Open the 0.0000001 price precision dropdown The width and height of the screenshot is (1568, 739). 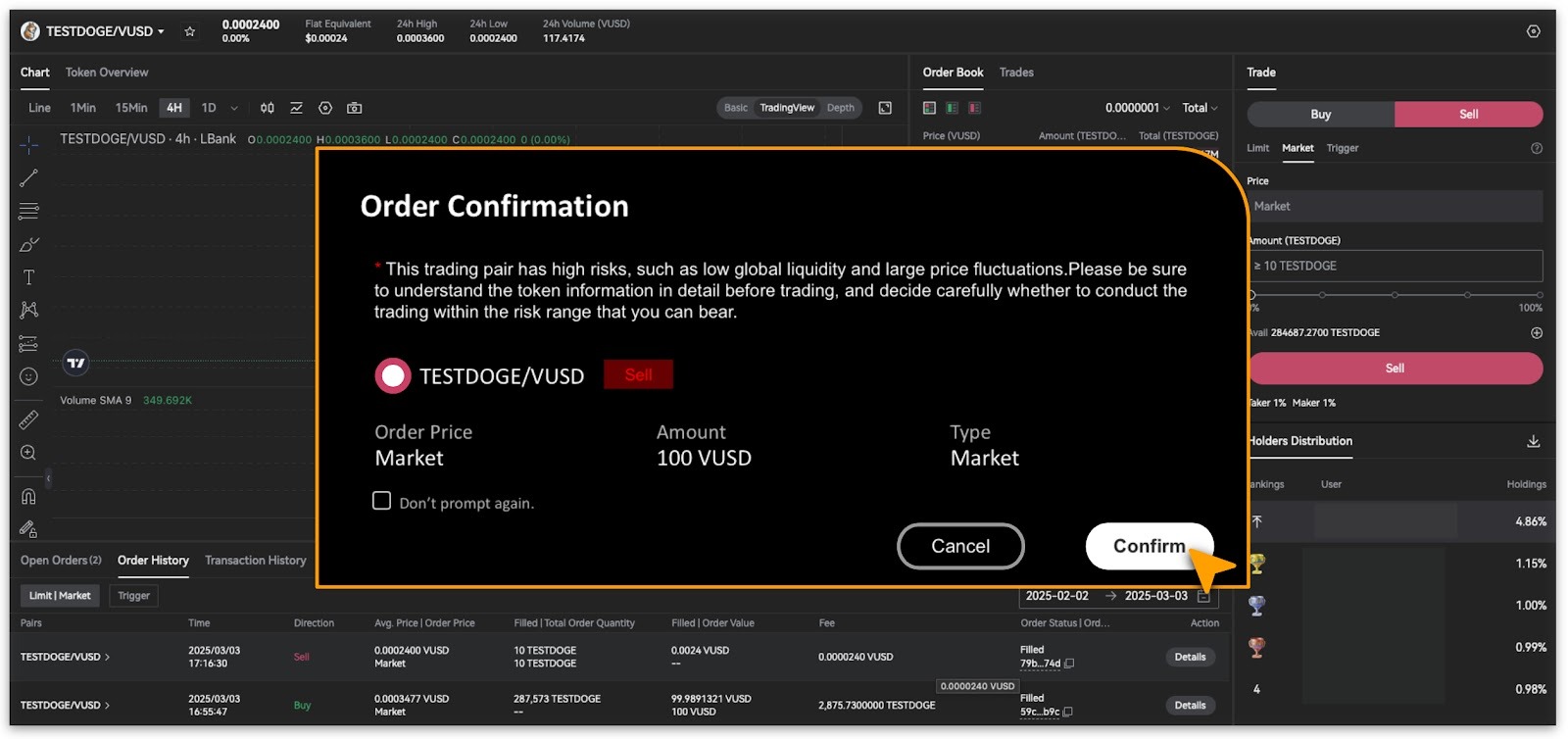click(x=1137, y=108)
